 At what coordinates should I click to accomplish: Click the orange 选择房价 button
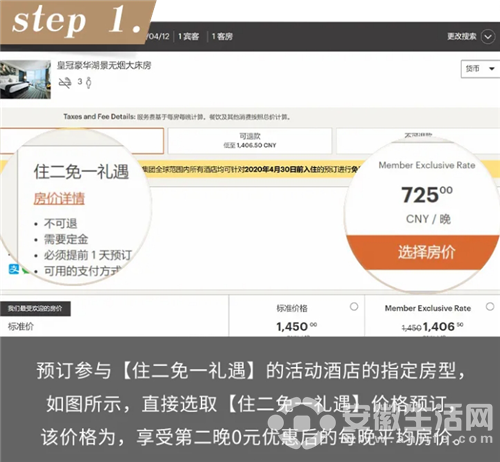426,252
